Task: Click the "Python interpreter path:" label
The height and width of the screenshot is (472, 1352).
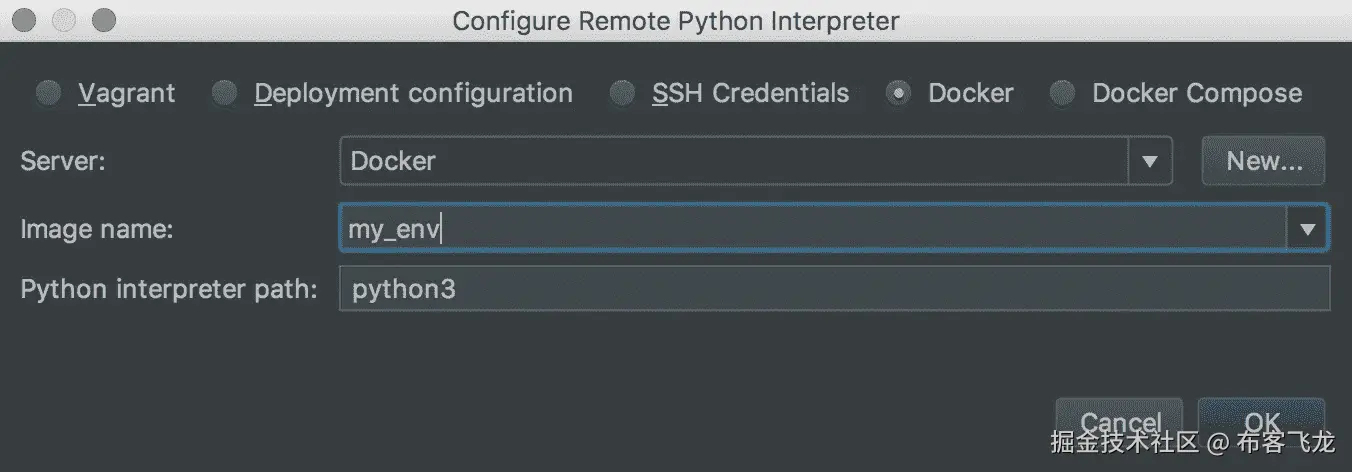Action: pyautogui.click(x=169, y=289)
